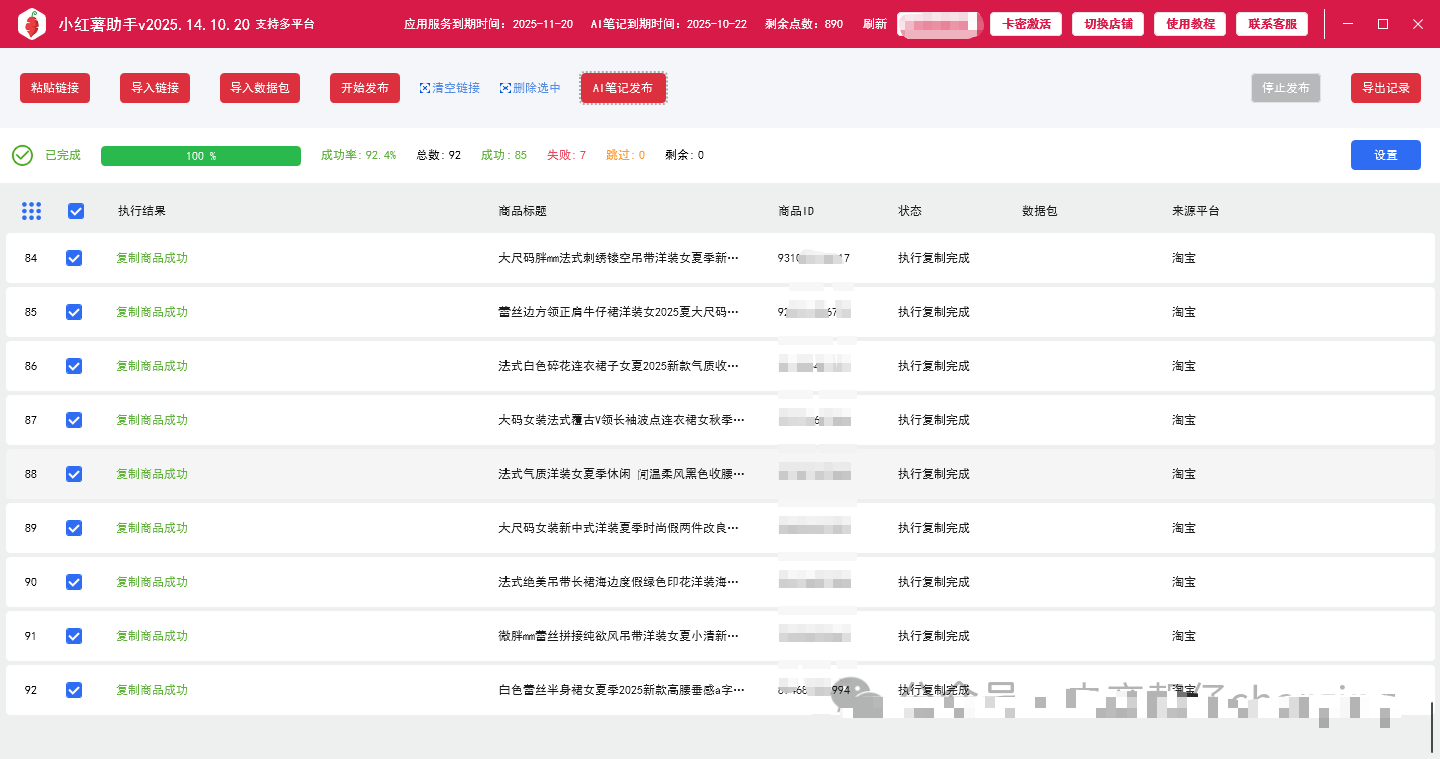Click the grid dots icon in table header
The height and width of the screenshot is (759, 1440).
[x=31, y=211]
